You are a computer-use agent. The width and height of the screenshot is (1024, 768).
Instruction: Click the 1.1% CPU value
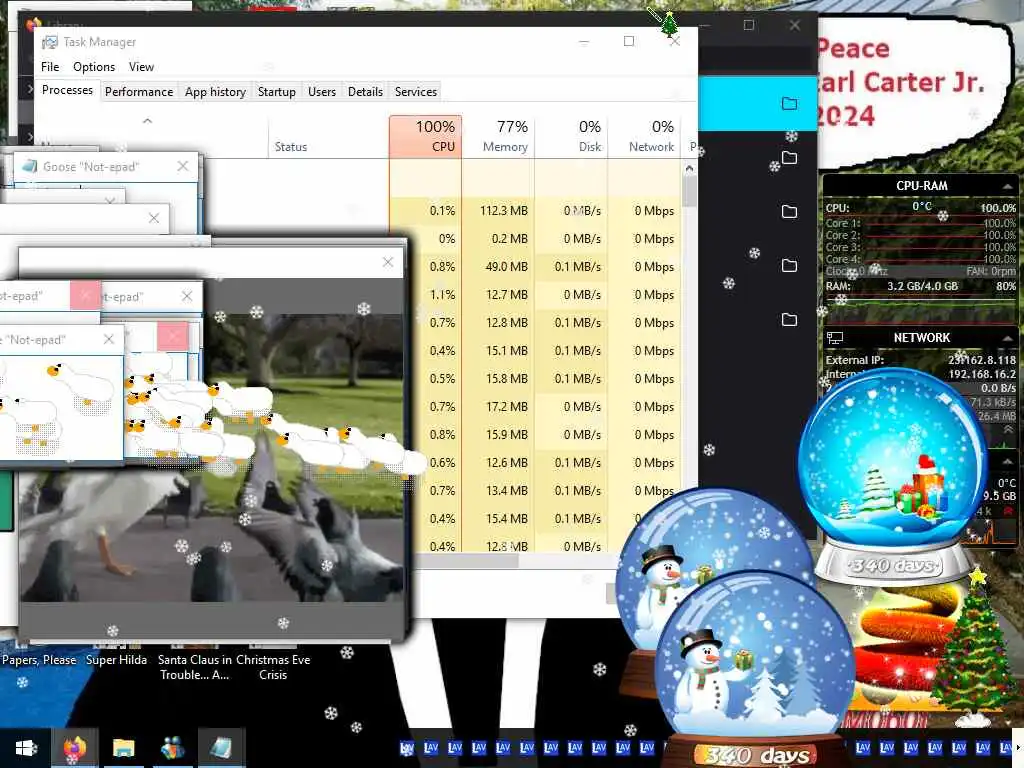pos(442,295)
